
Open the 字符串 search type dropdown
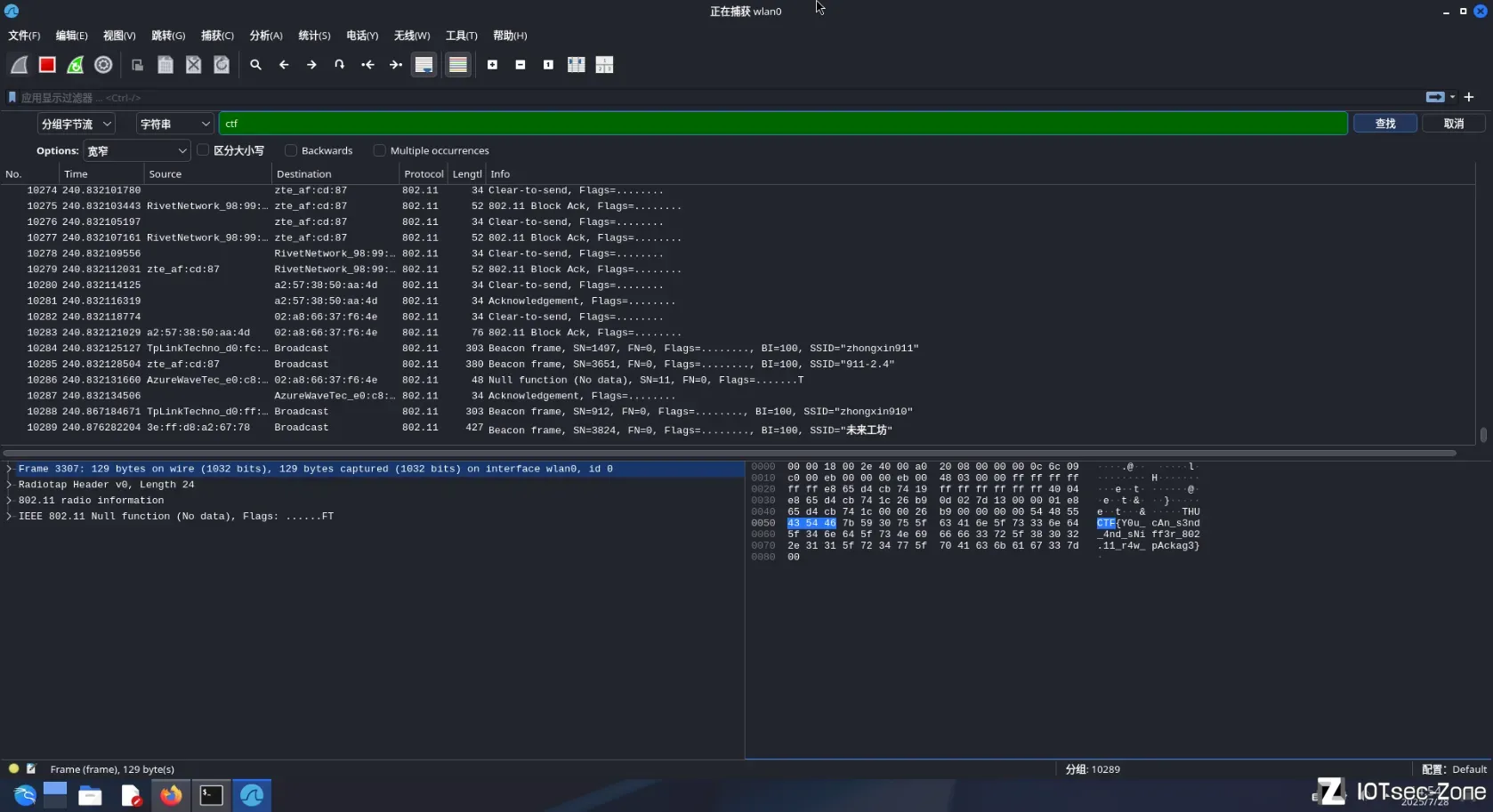coord(175,124)
